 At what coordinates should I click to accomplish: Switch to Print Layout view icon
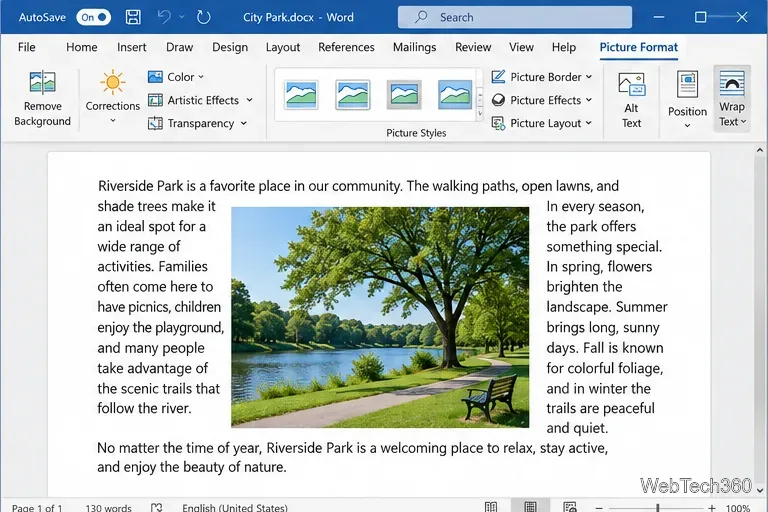click(530, 507)
